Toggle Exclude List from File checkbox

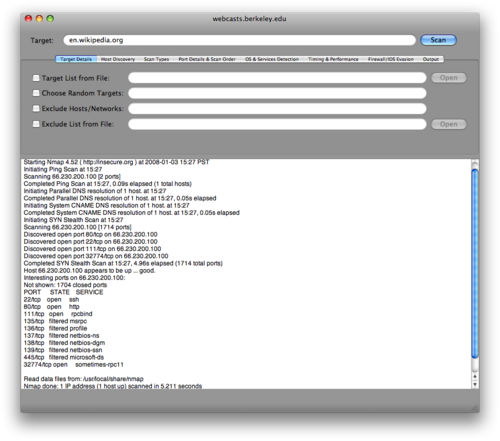click(36, 124)
